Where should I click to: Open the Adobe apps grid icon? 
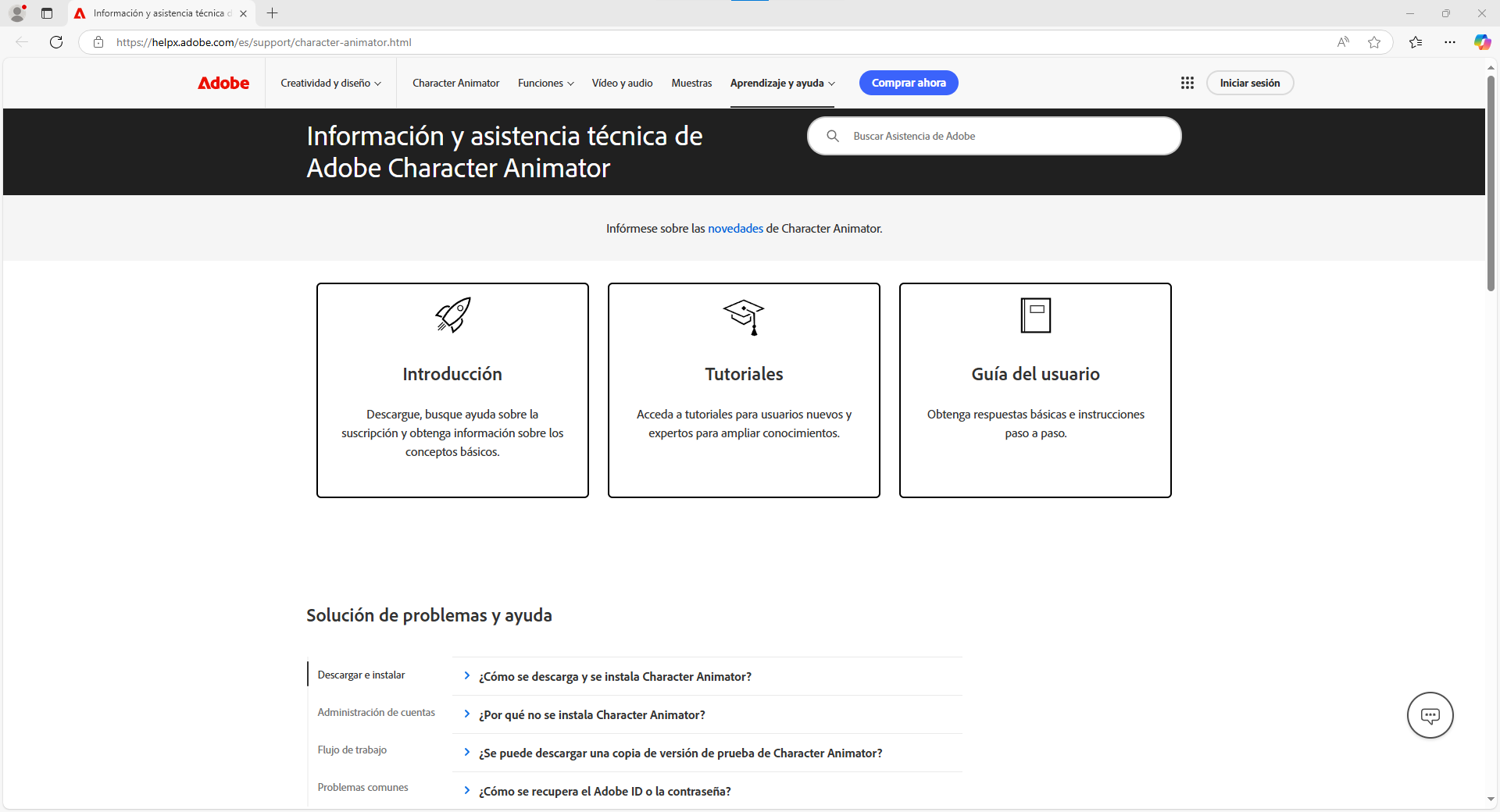1187,83
